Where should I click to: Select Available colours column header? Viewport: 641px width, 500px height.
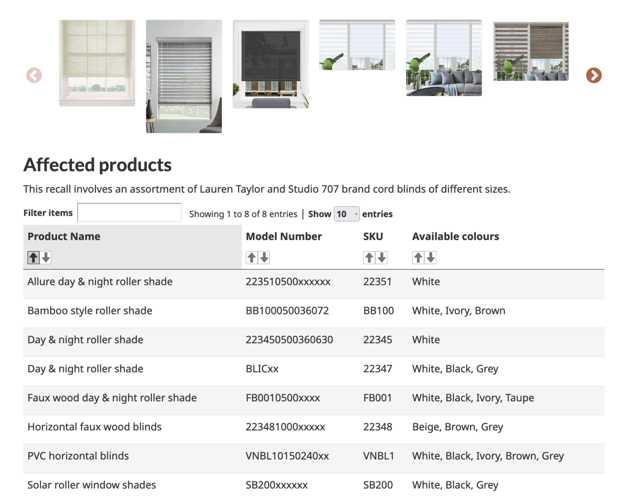[455, 236]
